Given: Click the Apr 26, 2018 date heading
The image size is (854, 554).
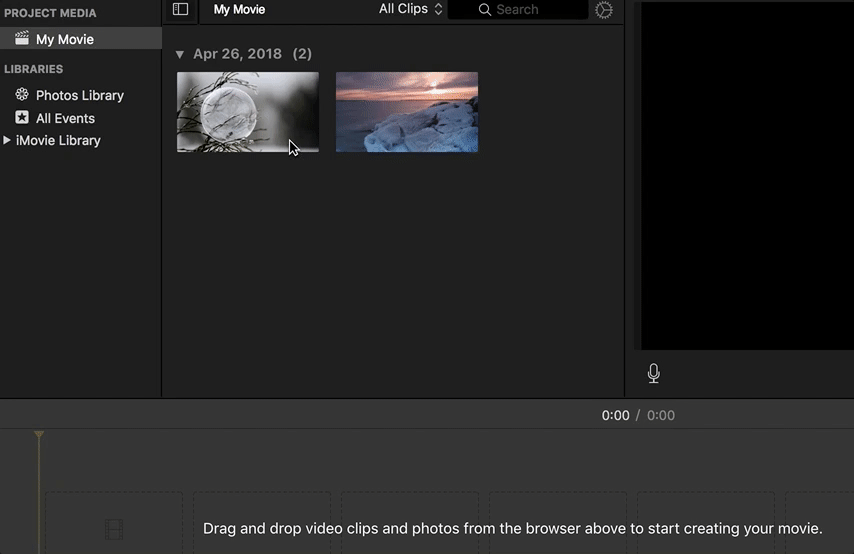Looking at the screenshot, I should [237, 54].
